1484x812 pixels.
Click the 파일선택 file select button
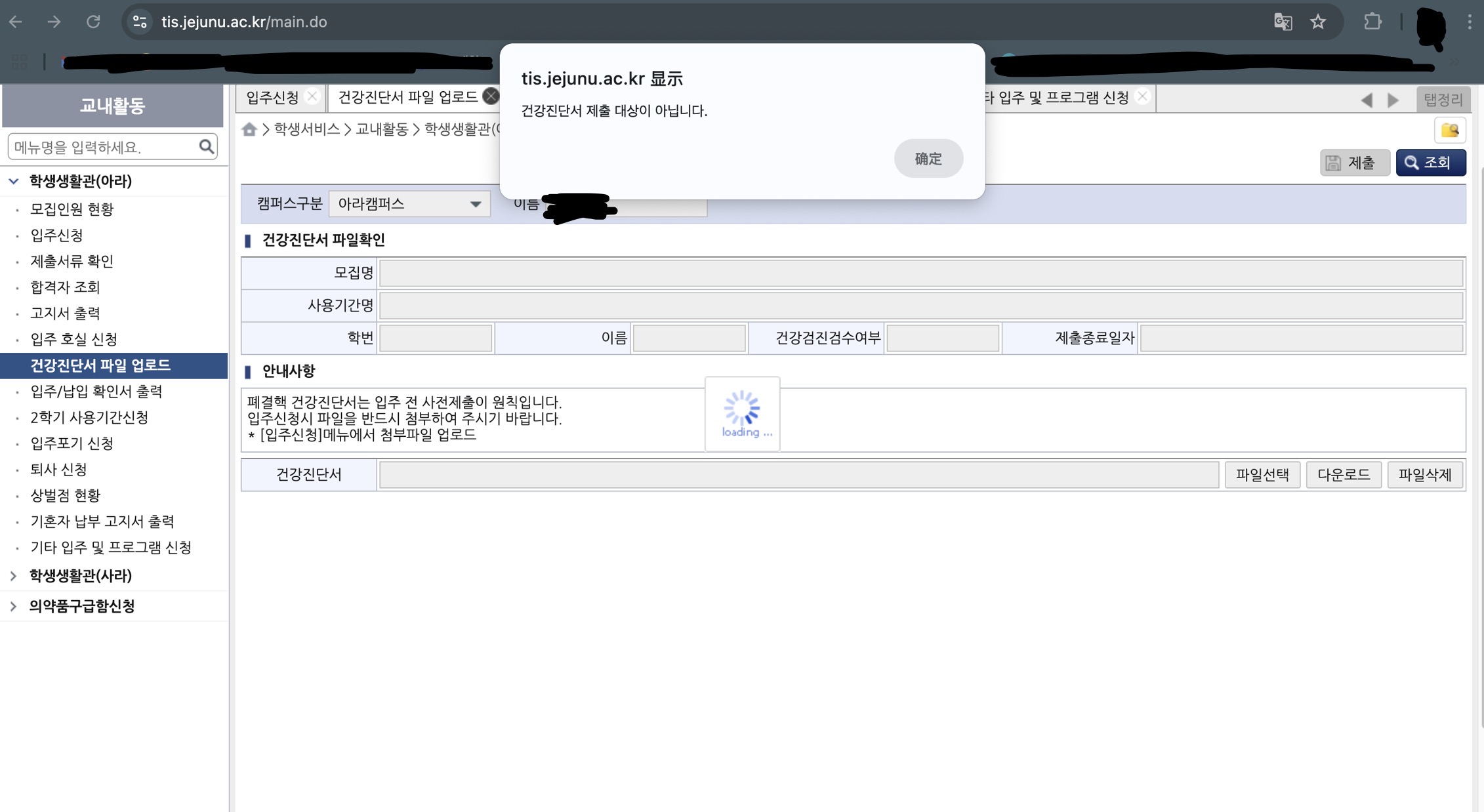click(x=1262, y=474)
